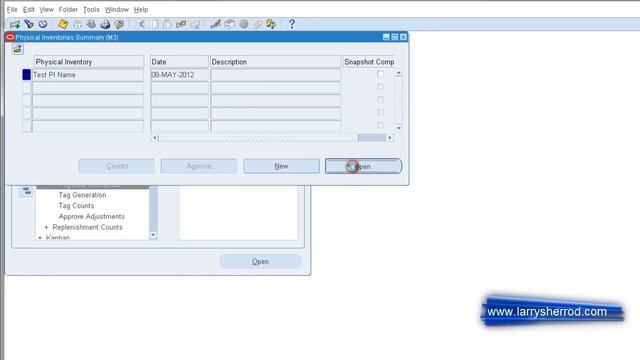Open the Edit menu

tap(29, 9)
